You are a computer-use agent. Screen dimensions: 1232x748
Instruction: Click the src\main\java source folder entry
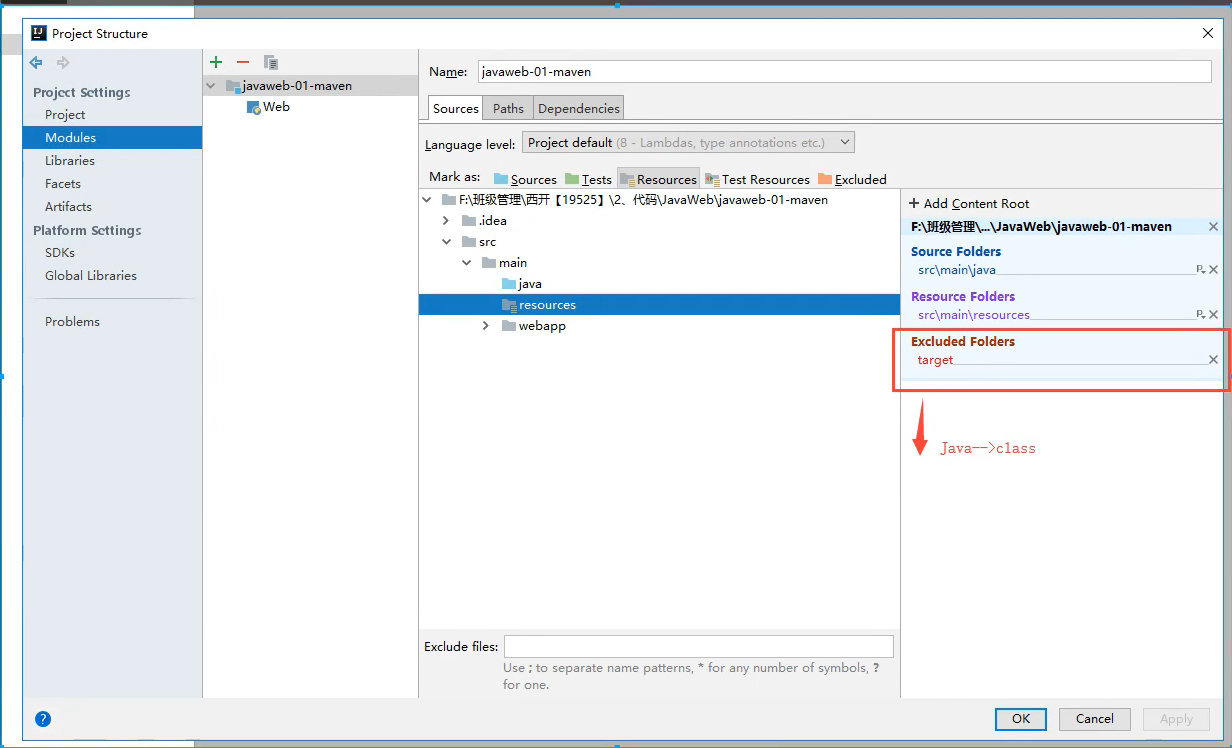[957, 270]
